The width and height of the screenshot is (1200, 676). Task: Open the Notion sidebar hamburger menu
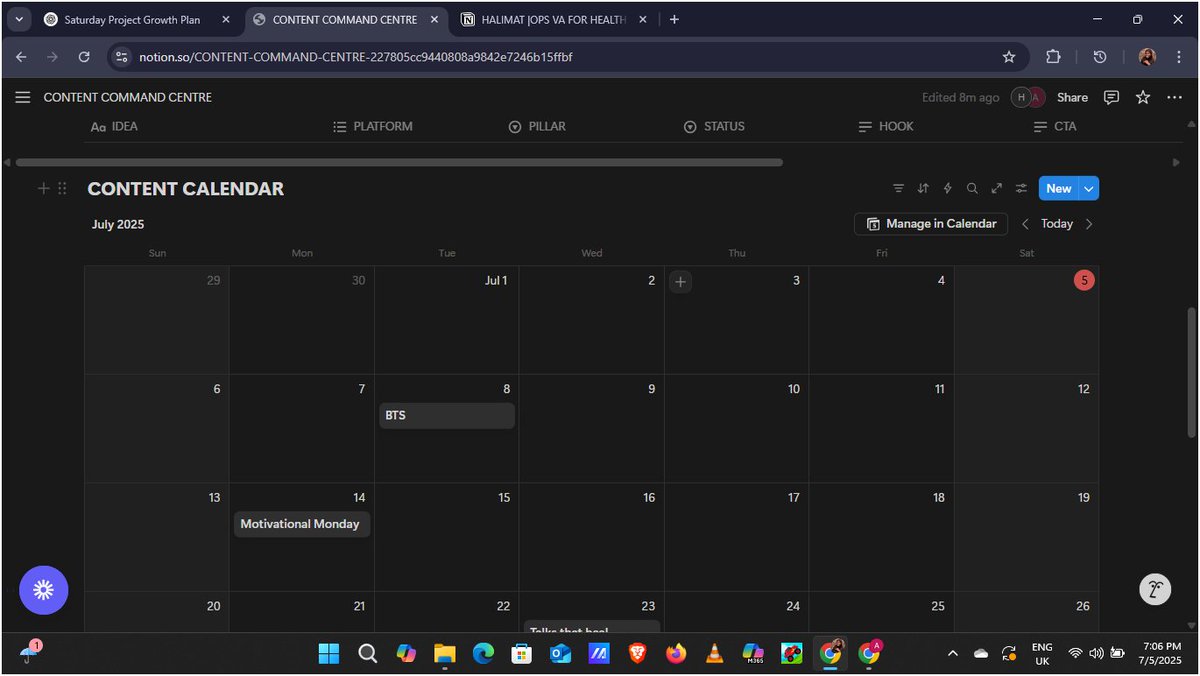point(22,97)
